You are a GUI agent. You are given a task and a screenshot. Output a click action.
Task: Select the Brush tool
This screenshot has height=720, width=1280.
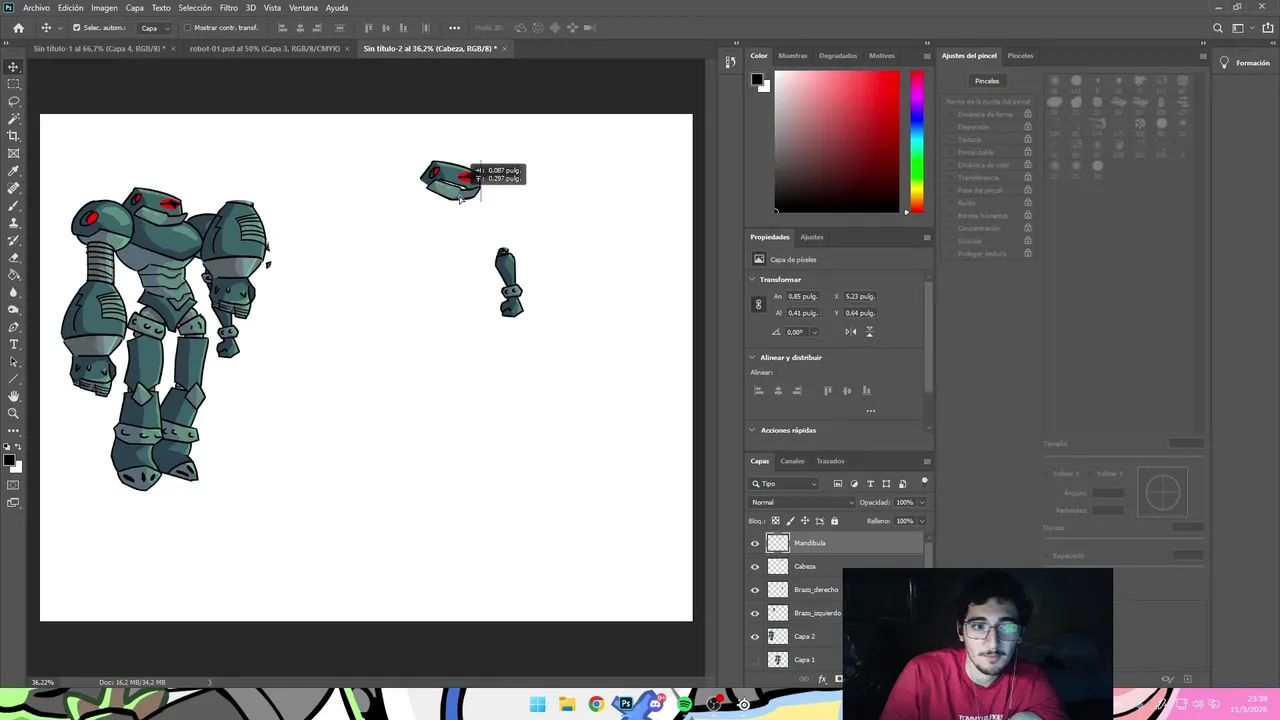(14, 205)
